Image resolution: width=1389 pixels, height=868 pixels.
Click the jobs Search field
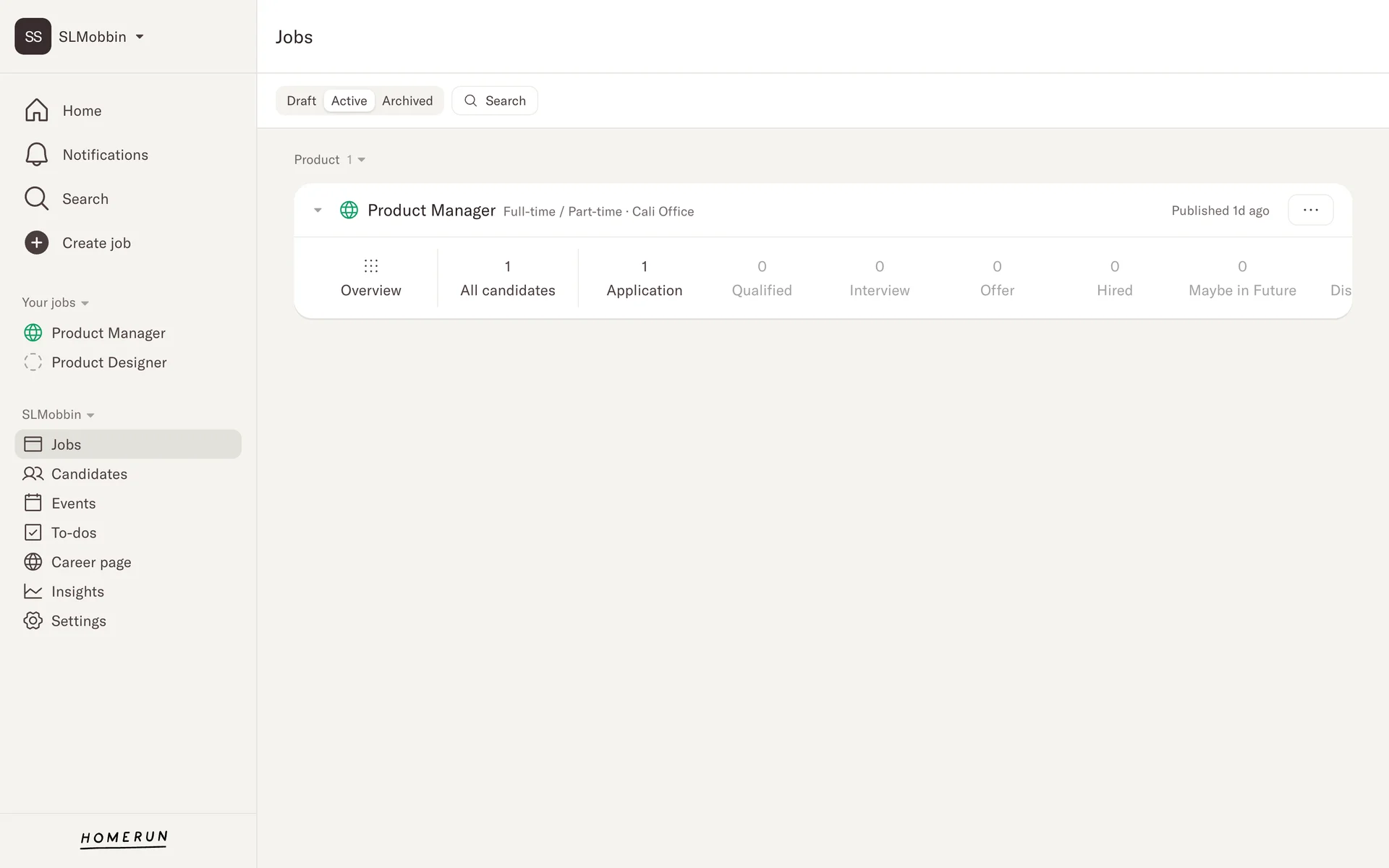(495, 101)
